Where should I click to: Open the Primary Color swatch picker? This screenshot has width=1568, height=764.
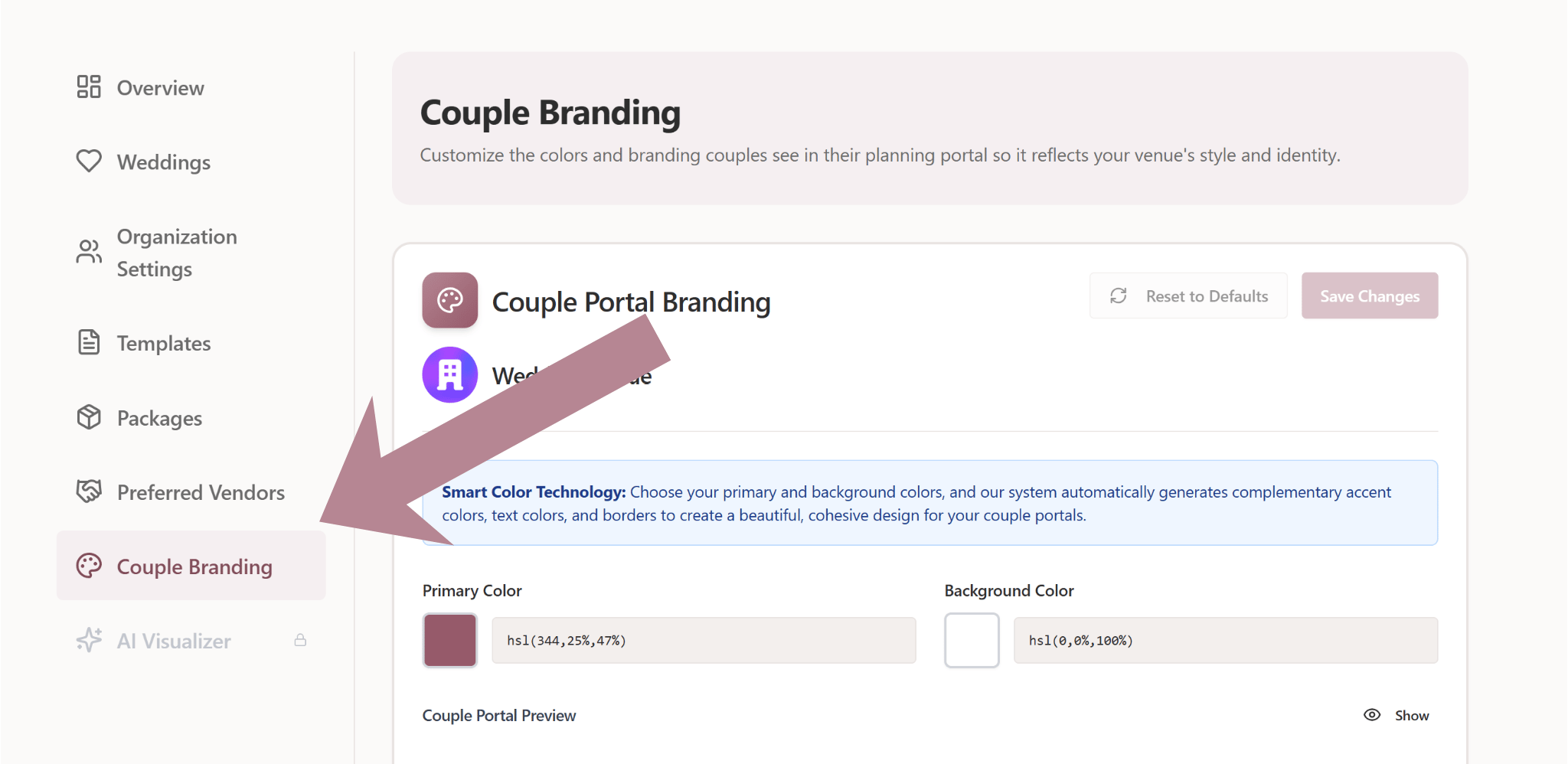click(x=450, y=640)
